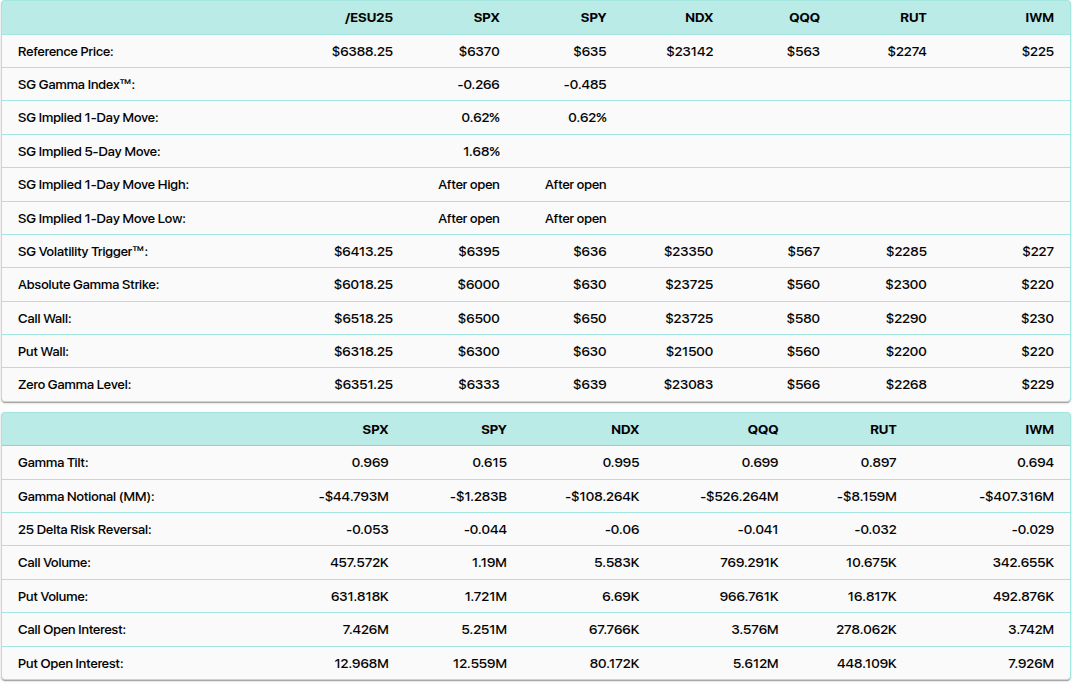Select the 5-day move value 1.68%
This screenshot has width=1072, height=685.
(481, 152)
